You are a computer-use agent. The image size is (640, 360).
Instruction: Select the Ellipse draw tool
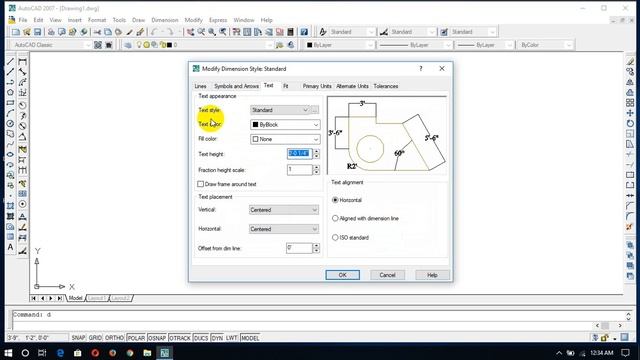coord(11,154)
